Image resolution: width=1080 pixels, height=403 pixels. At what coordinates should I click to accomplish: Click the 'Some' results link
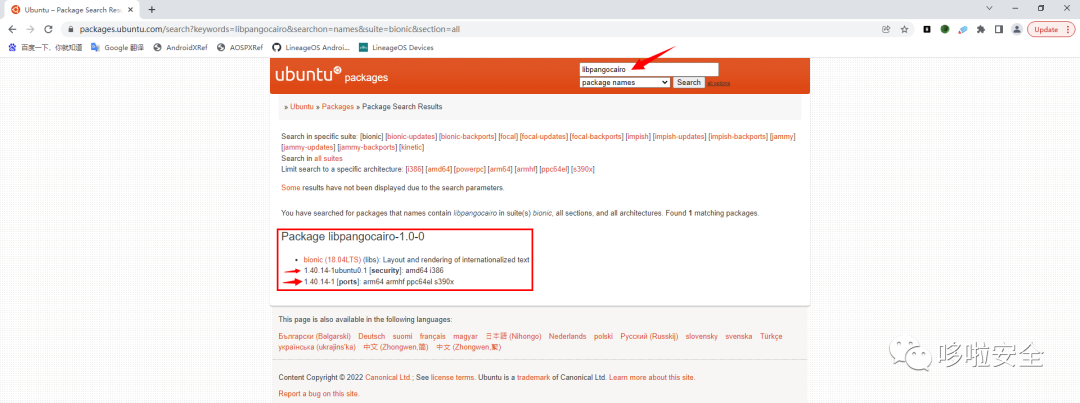pyautogui.click(x=290, y=188)
